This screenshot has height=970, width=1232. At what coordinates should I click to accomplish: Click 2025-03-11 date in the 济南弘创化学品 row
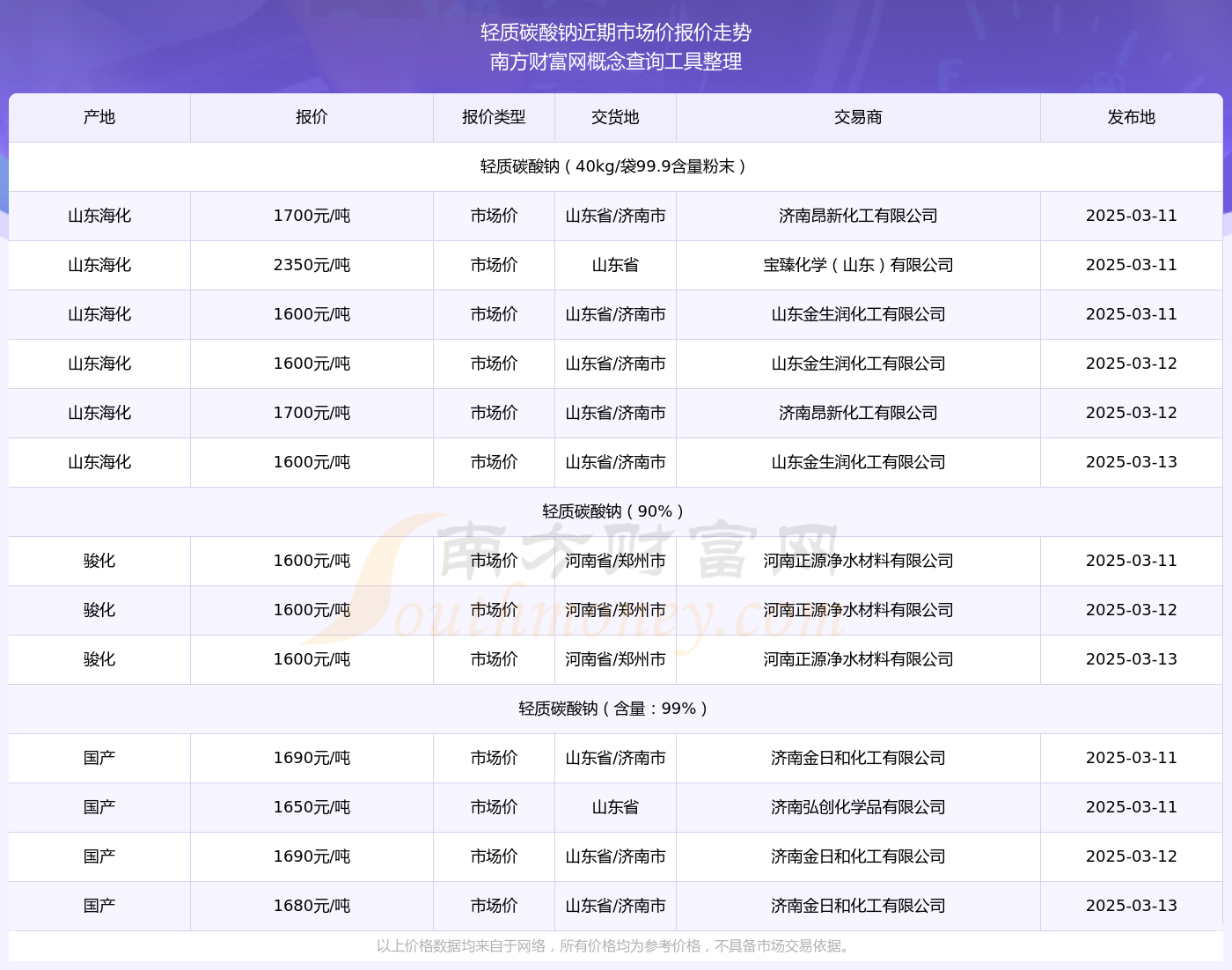1132,807
